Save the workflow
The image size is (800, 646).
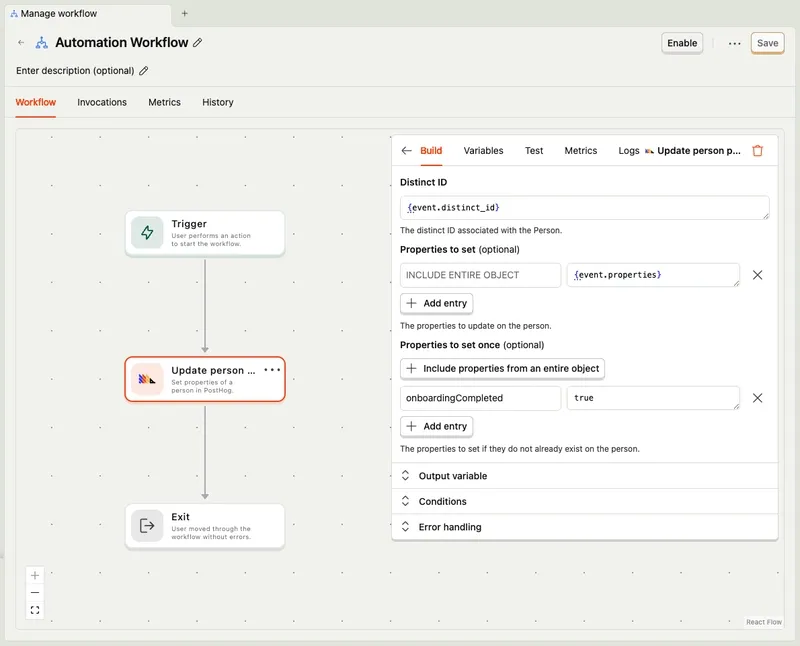tap(766, 43)
